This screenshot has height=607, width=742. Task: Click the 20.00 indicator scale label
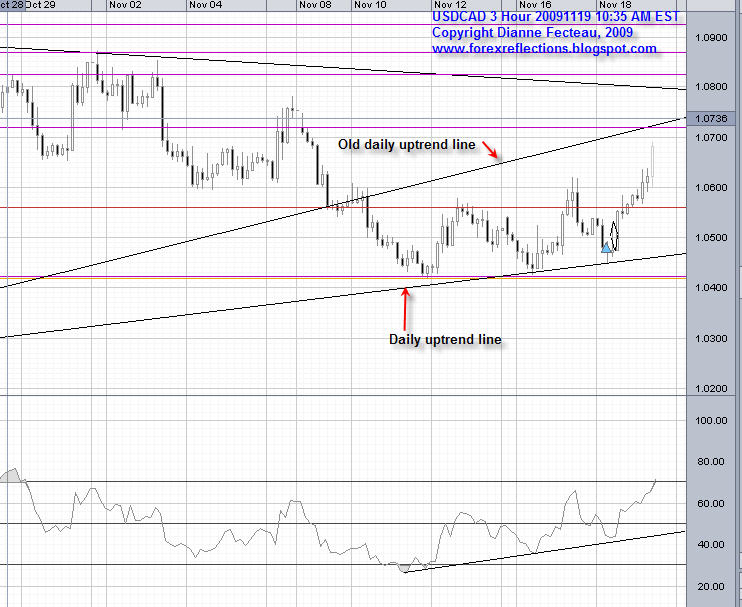pyautogui.click(x=711, y=587)
